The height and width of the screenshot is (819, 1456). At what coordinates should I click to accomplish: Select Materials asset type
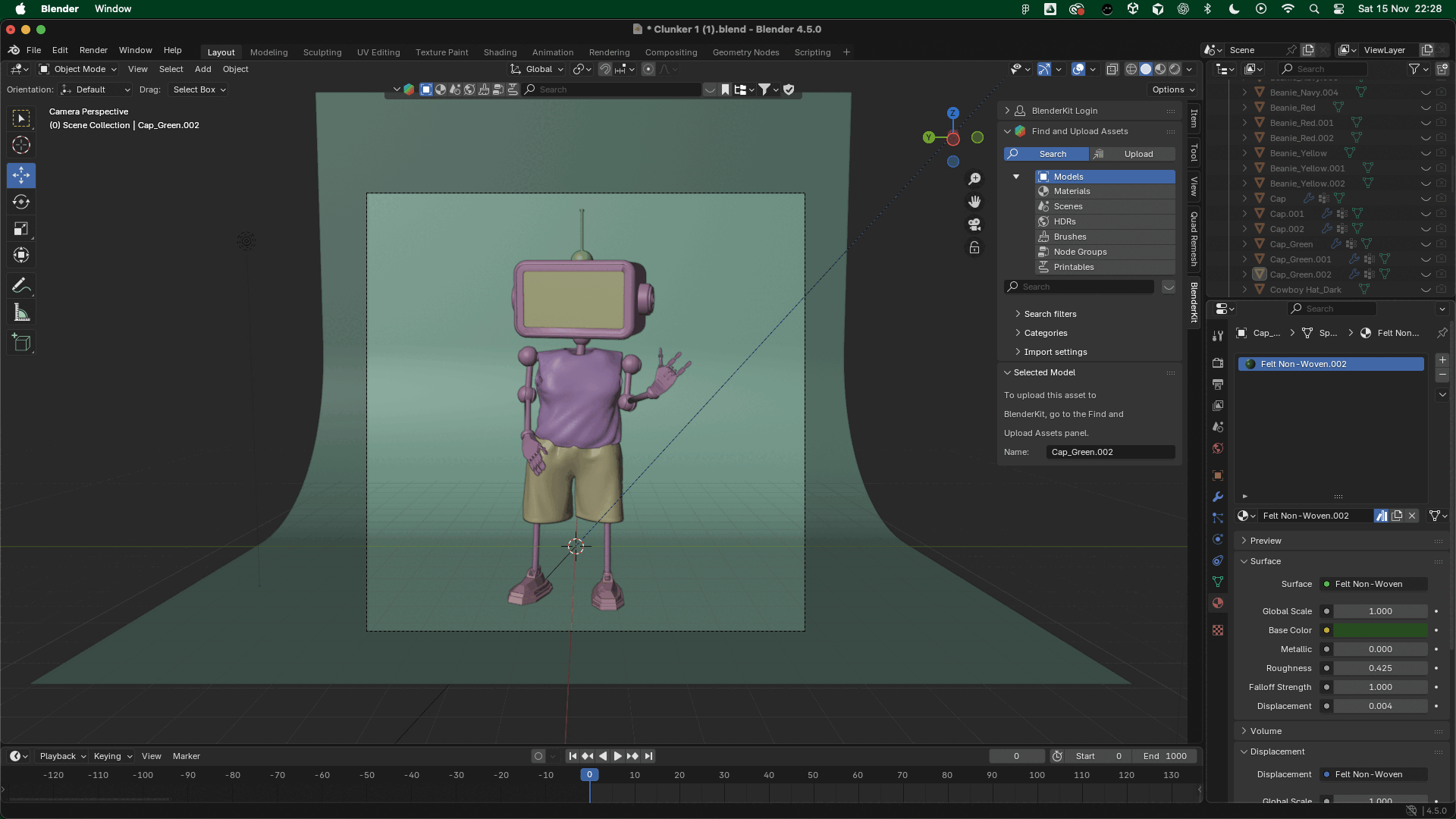pos(1072,191)
